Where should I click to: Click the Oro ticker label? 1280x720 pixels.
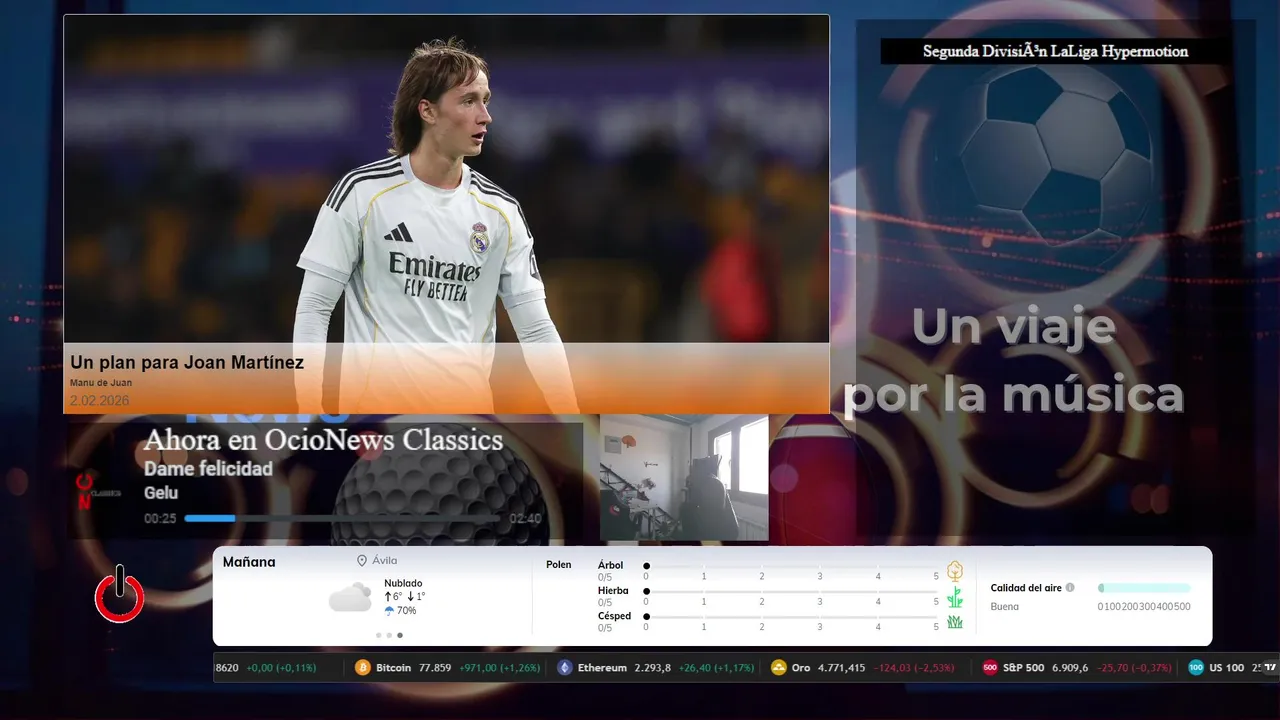pyautogui.click(x=801, y=668)
